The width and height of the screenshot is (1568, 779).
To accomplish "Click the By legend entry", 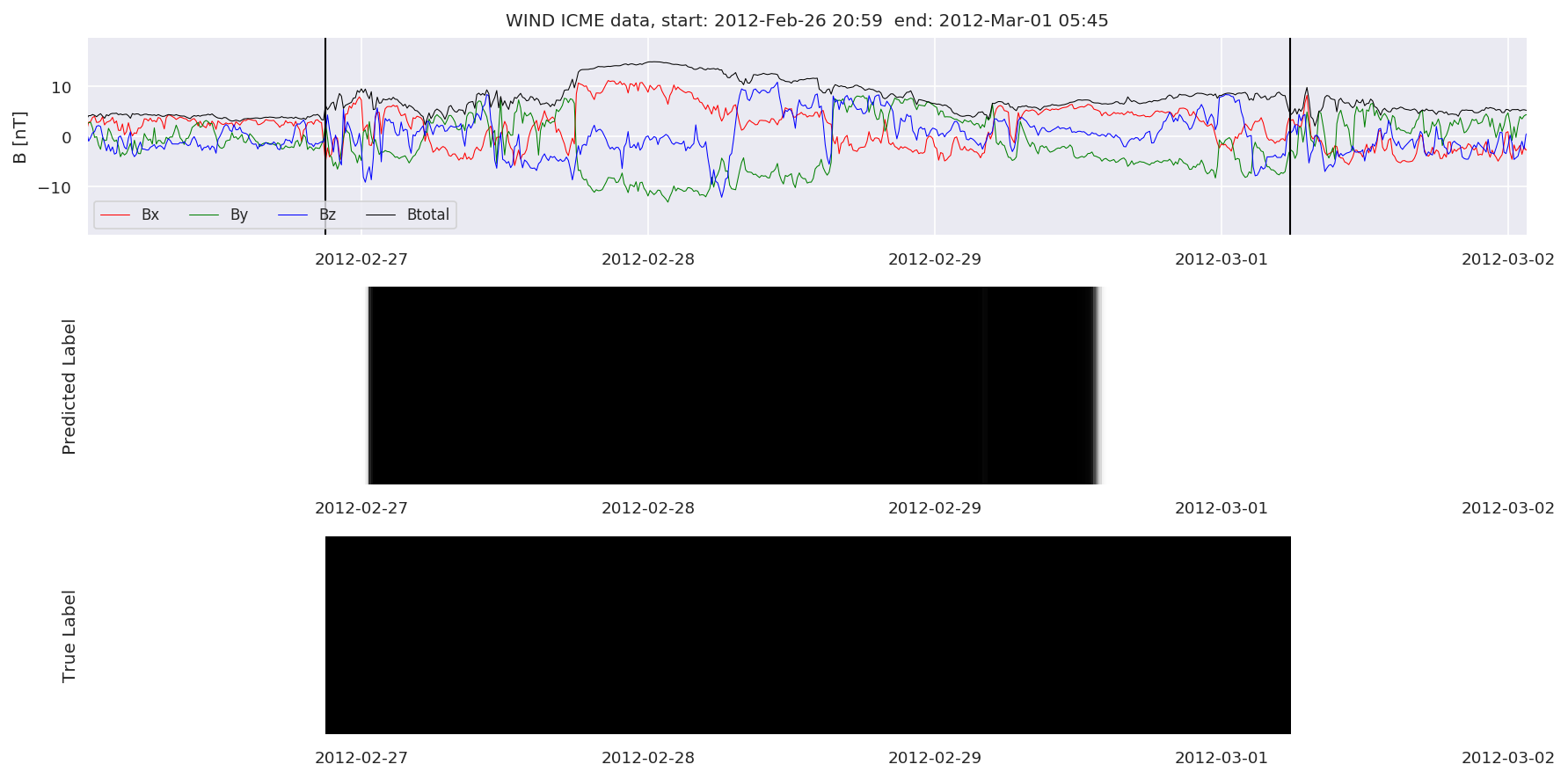I will coord(218,215).
